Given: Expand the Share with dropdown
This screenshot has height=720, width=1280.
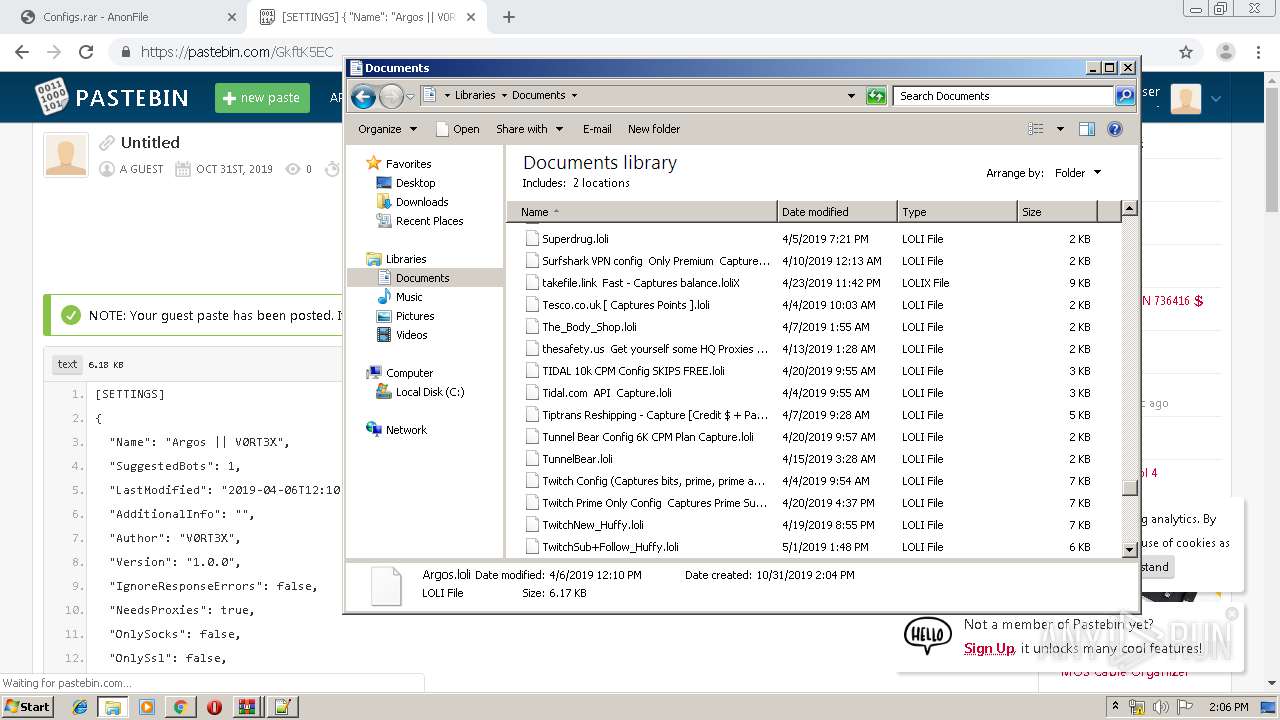Looking at the screenshot, I should pyautogui.click(x=530, y=129).
